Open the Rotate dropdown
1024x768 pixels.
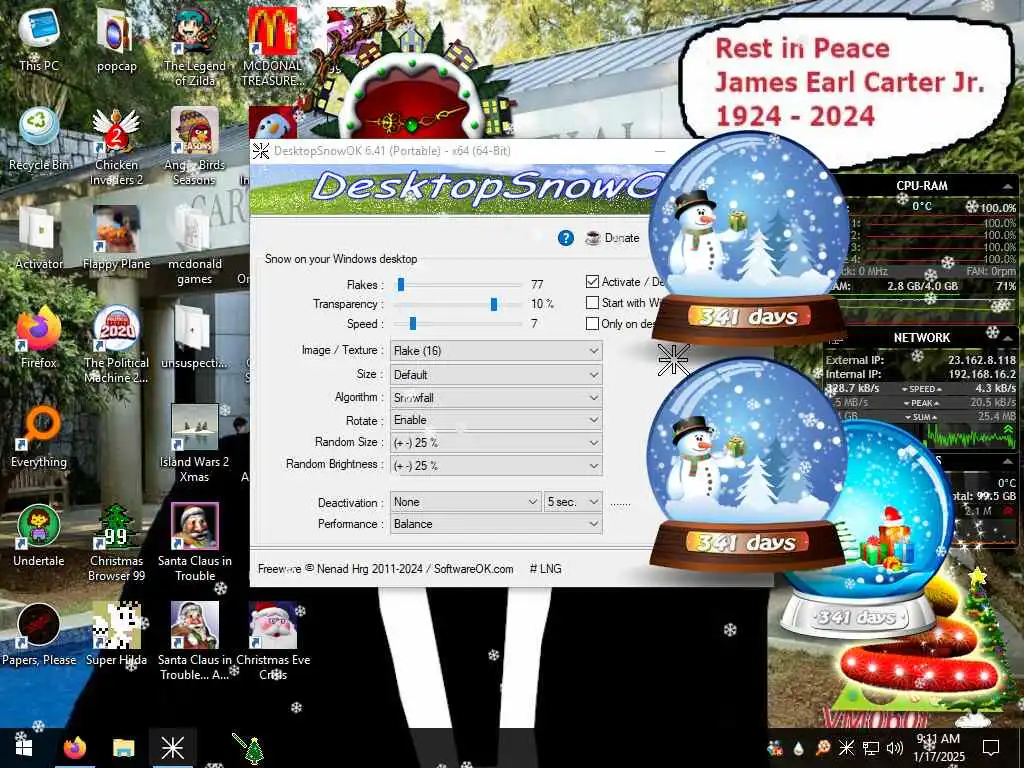(496, 420)
